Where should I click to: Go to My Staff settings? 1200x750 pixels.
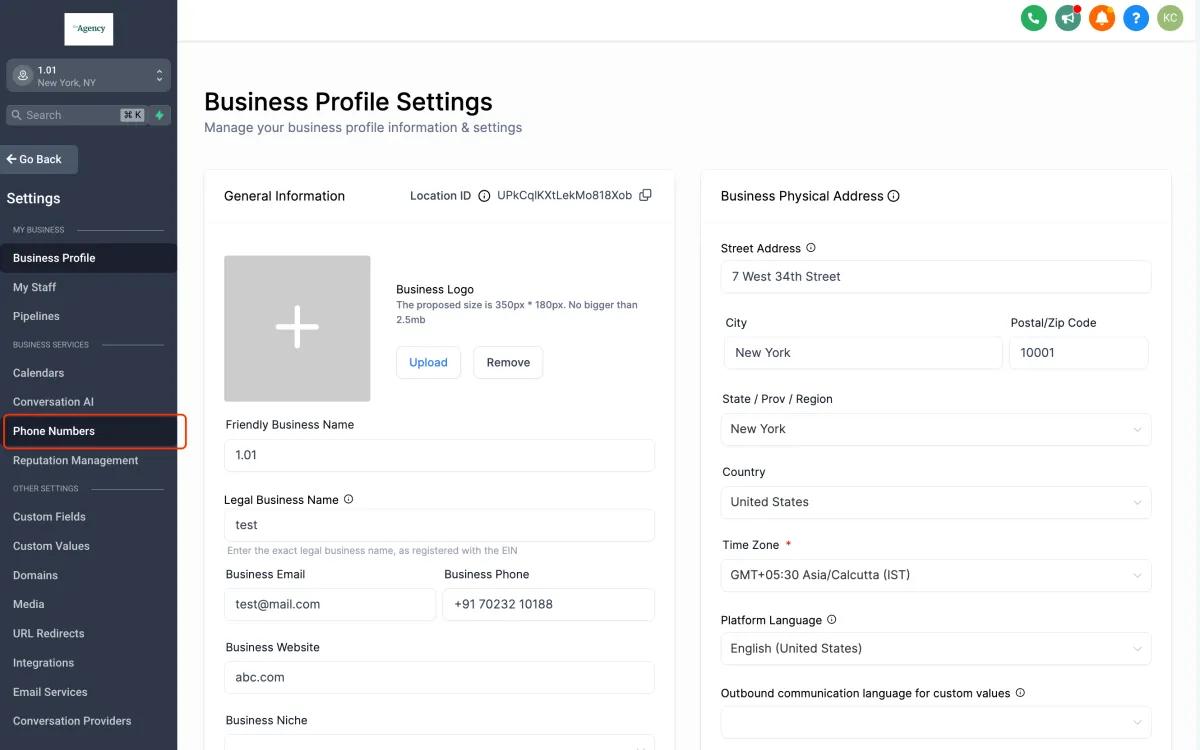pos(35,287)
